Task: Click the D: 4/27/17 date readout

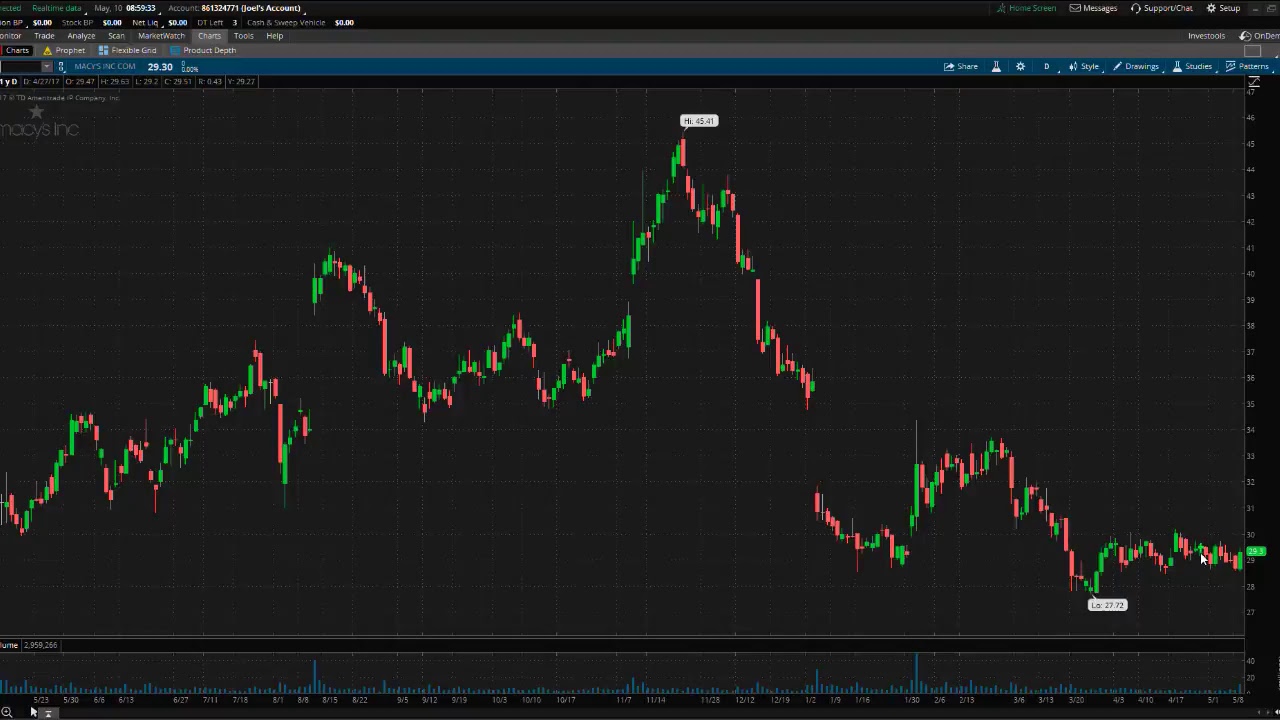Action: [x=42, y=81]
